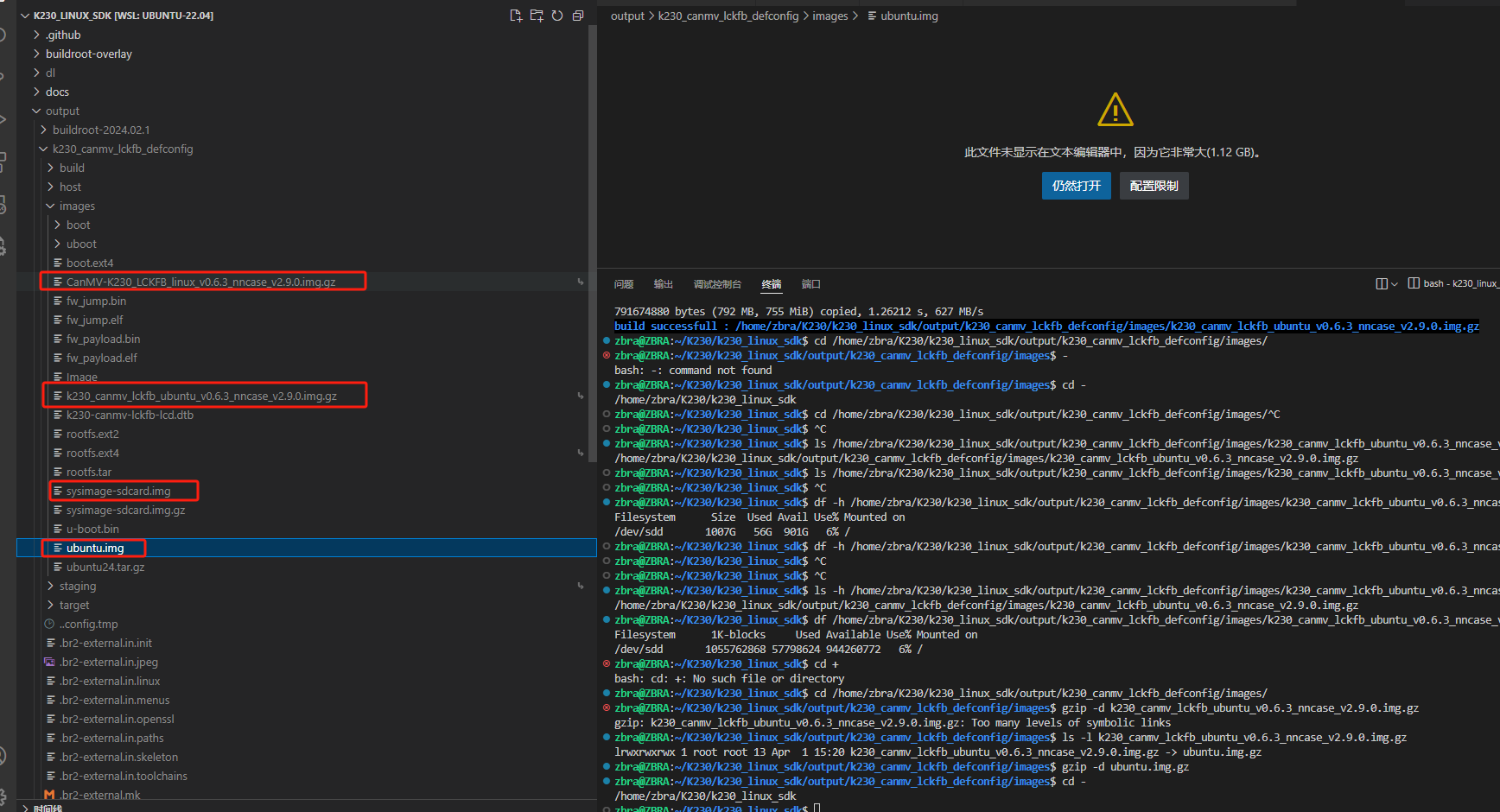
Task: Select the sysimage-sdcard.img.gz file
Action: pos(125,510)
